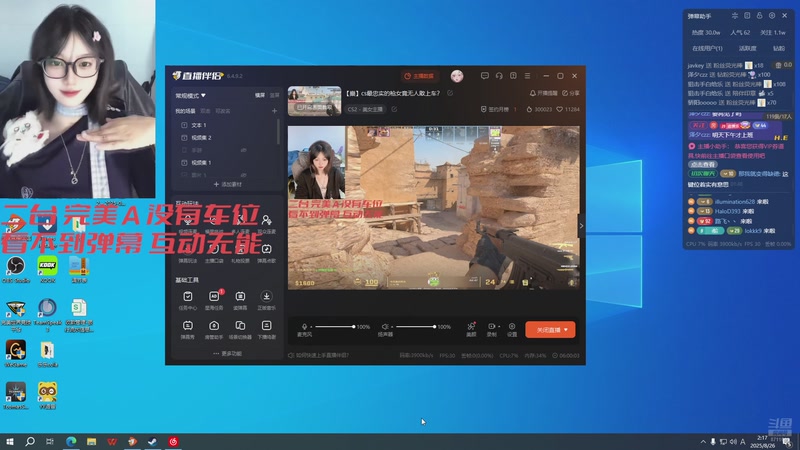Click the filter lines icon in the 弹幕助手 header
Viewport: 800px width, 450px height.
point(735,16)
